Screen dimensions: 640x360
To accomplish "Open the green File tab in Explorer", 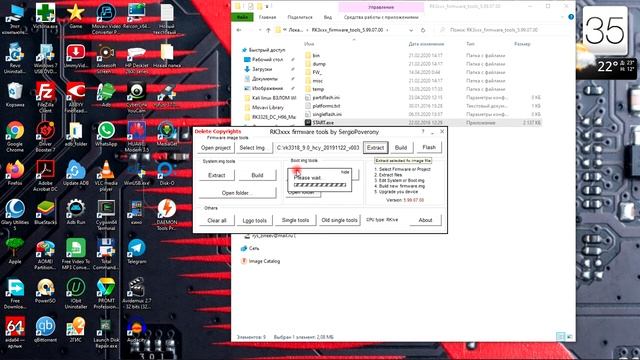I will pos(242,17).
